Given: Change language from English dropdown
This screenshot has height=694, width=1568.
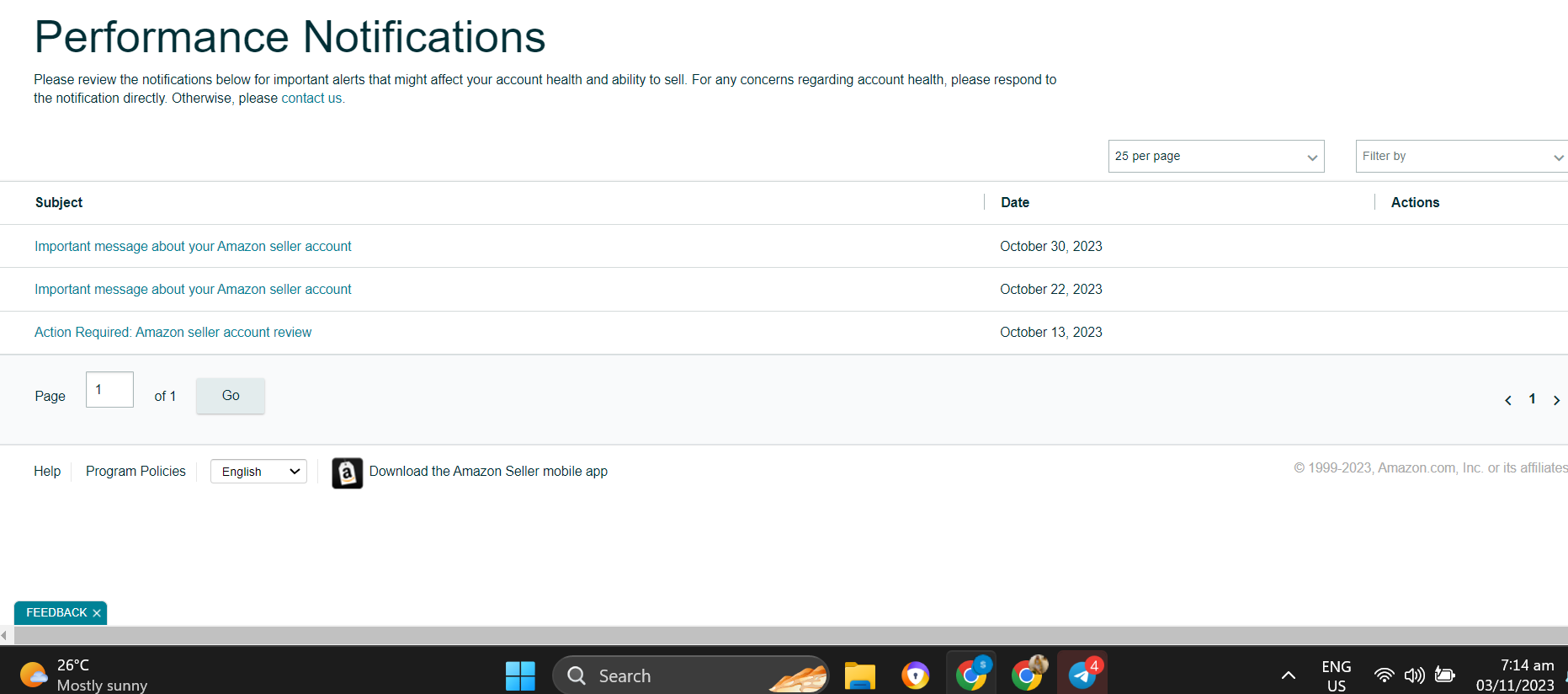Looking at the screenshot, I should (258, 472).
